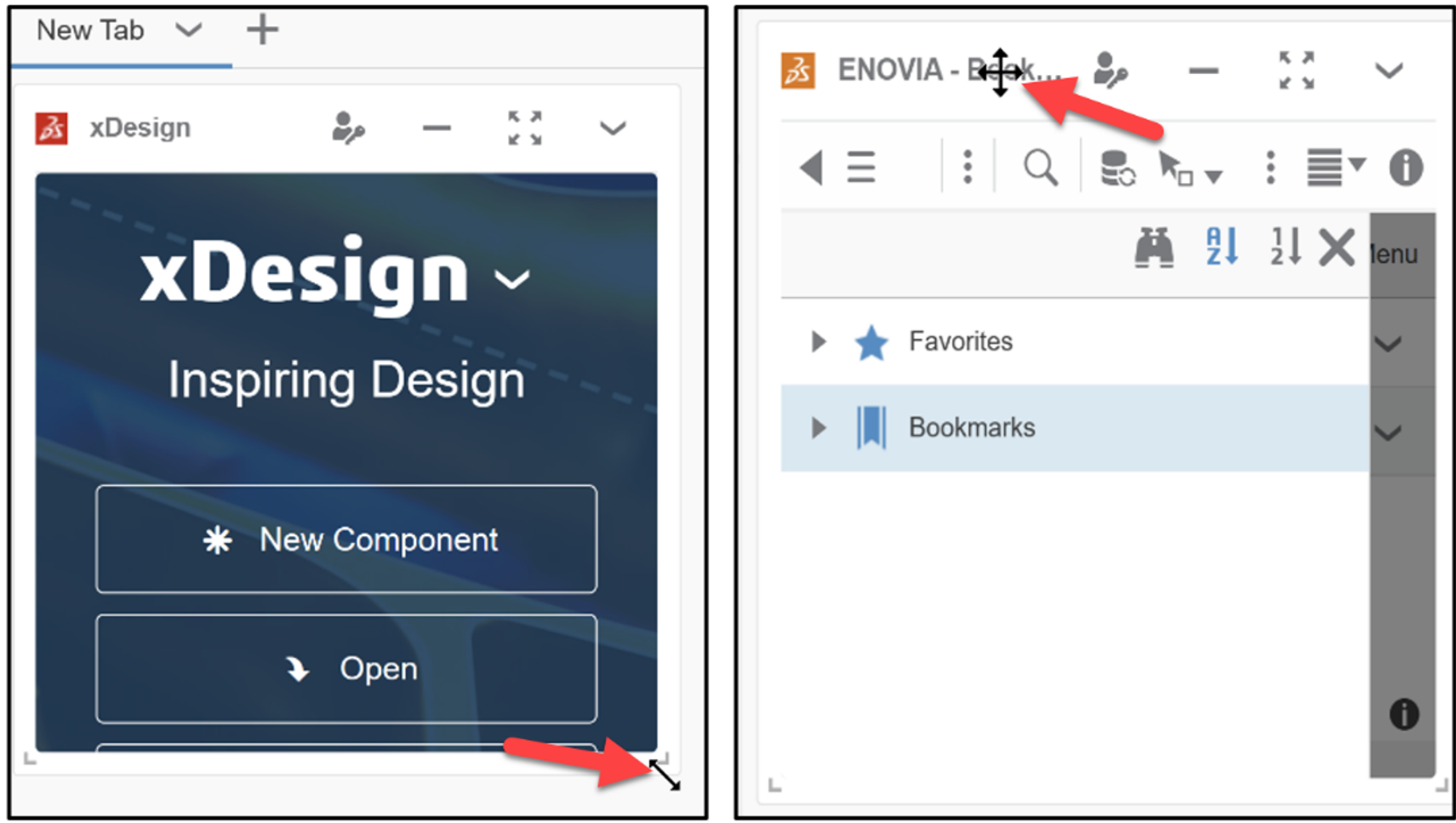Click the database refresh icon in ENOVIA toolbar

pyautogui.click(x=1116, y=167)
